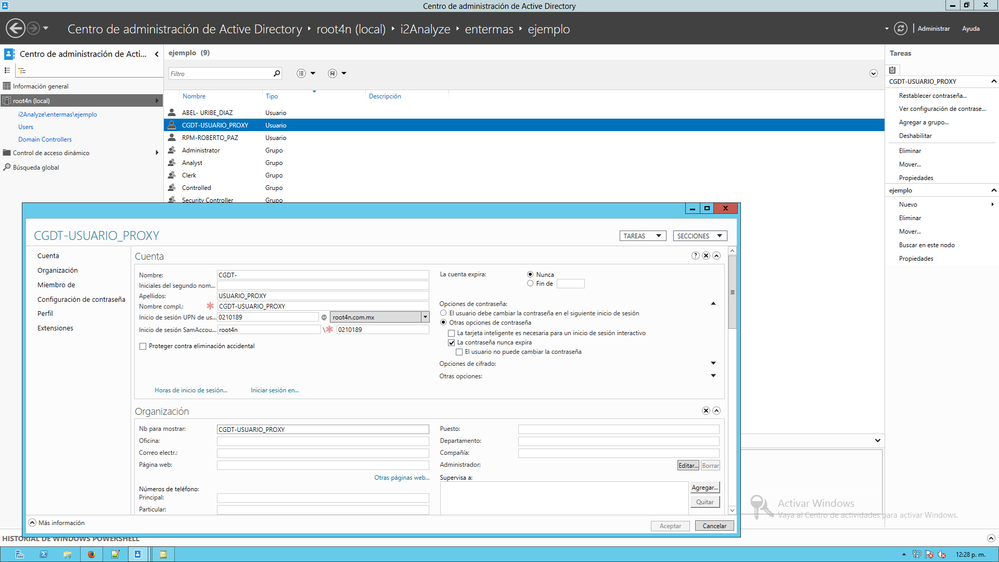Screen dimensions: 999x562
Task: Open the TAREAS dropdown
Action: point(642,236)
